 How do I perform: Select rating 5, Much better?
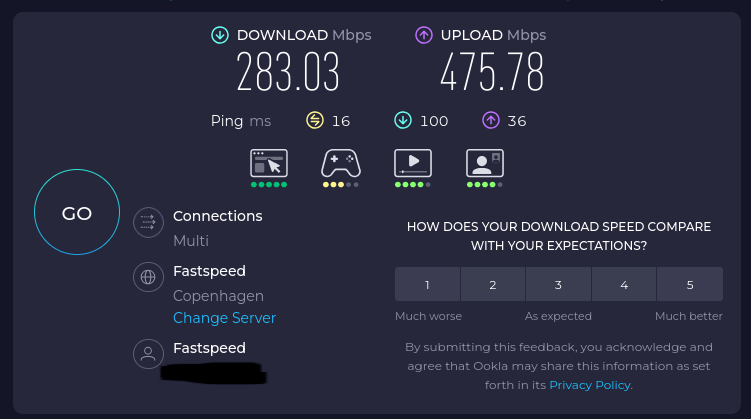coord(690,284)
